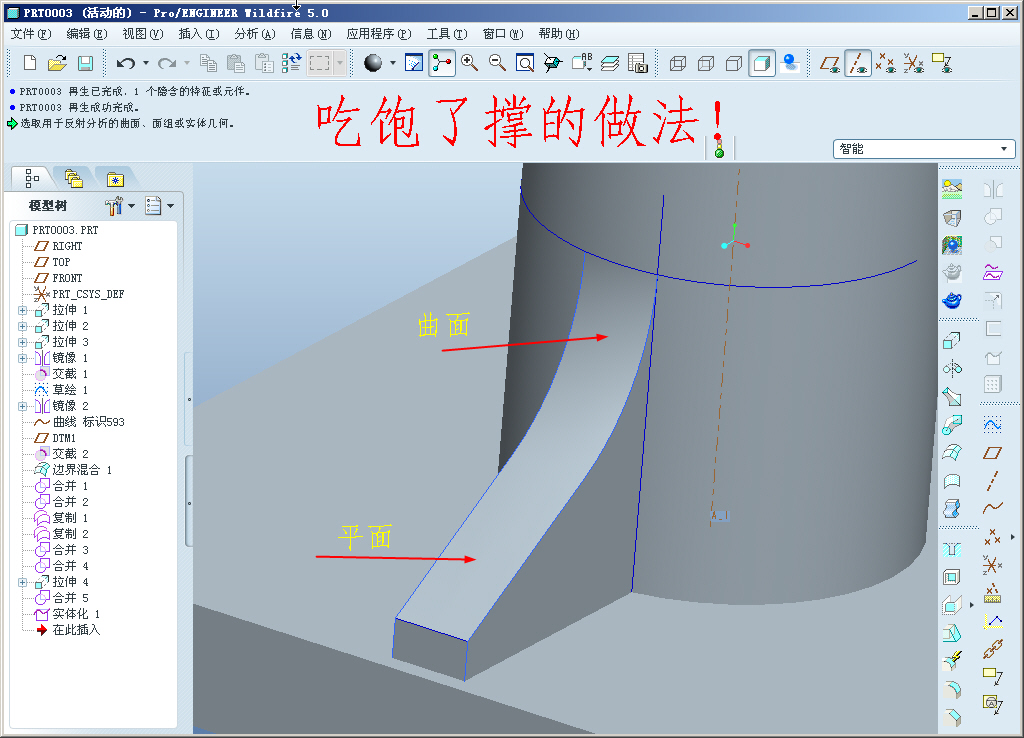Open the View Manager icon

pyautogui.click(x=637, y=63)
